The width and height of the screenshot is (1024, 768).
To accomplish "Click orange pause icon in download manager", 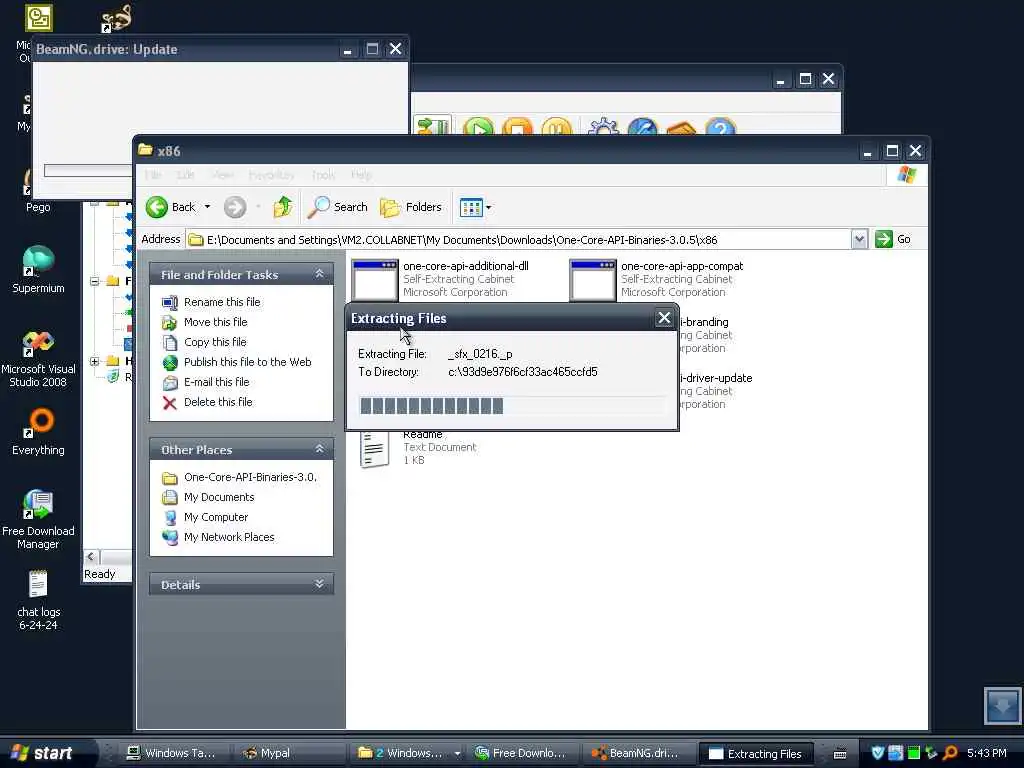I will tap(556, 127).
